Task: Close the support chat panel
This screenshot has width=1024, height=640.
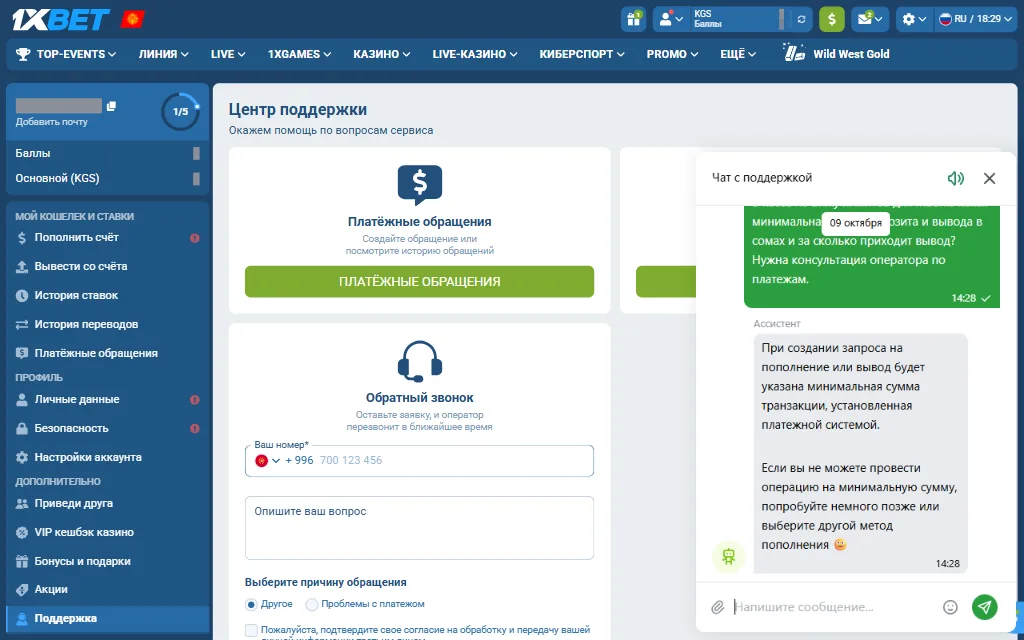Action: tap(989, 178)
